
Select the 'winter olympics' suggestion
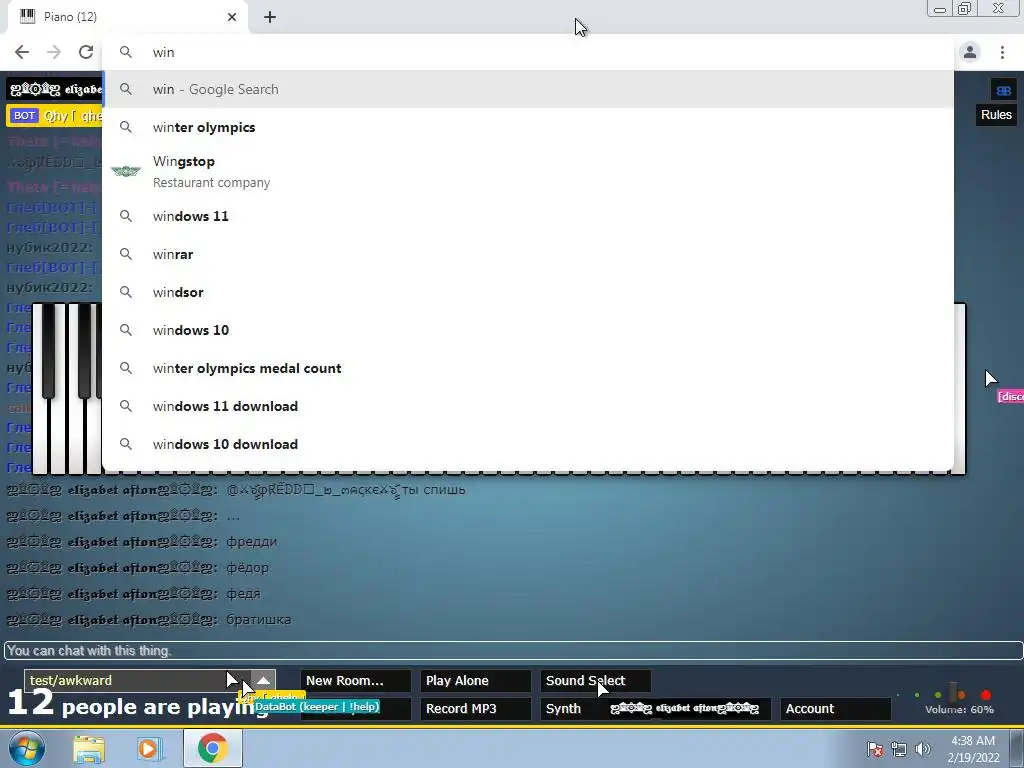coord(528,127)
